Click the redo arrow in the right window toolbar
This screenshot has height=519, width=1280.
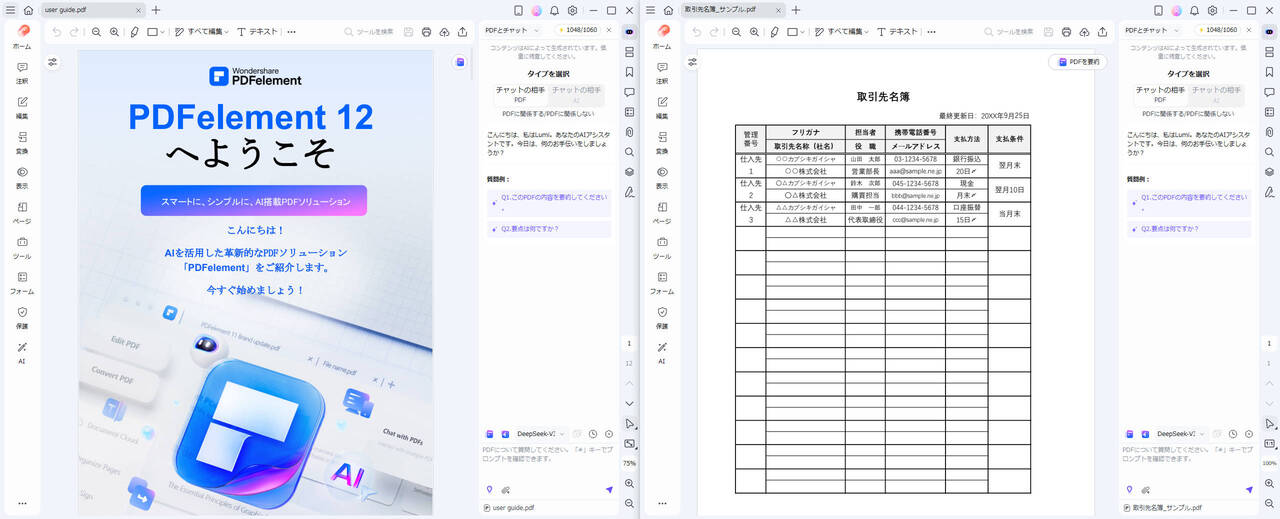[x=714, y=32]
